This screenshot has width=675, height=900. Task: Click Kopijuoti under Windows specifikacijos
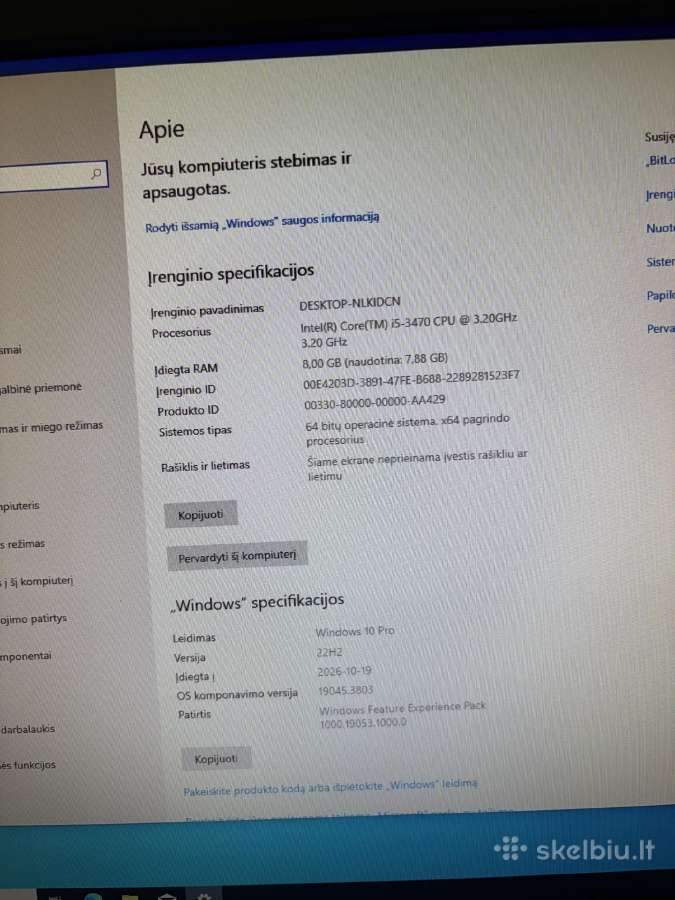pyautogui.click(x=216, y=759)
